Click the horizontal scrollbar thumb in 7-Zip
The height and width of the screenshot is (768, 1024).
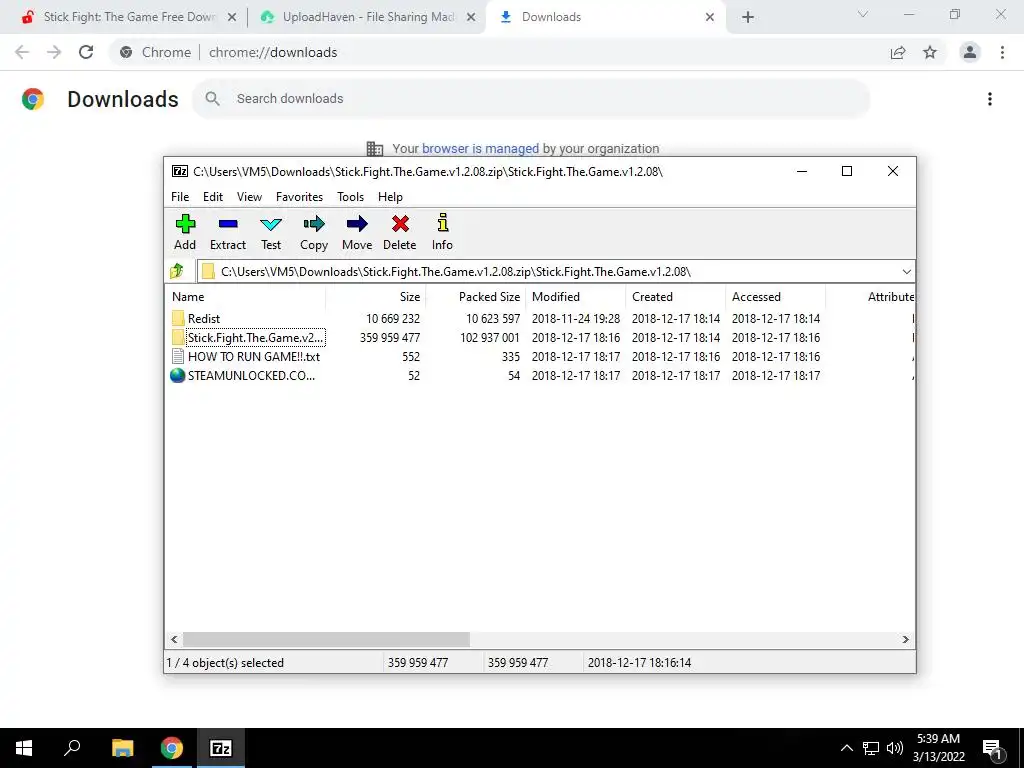point(326,639)
